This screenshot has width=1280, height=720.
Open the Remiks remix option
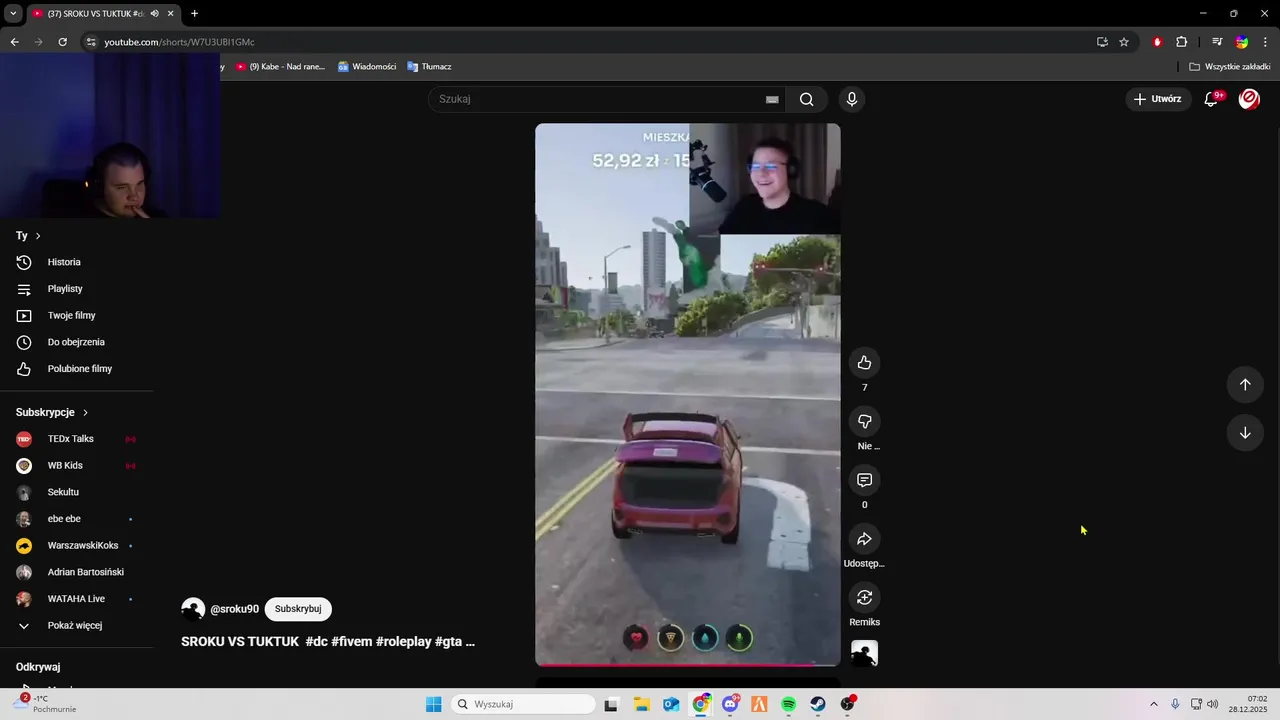[864, 597]
